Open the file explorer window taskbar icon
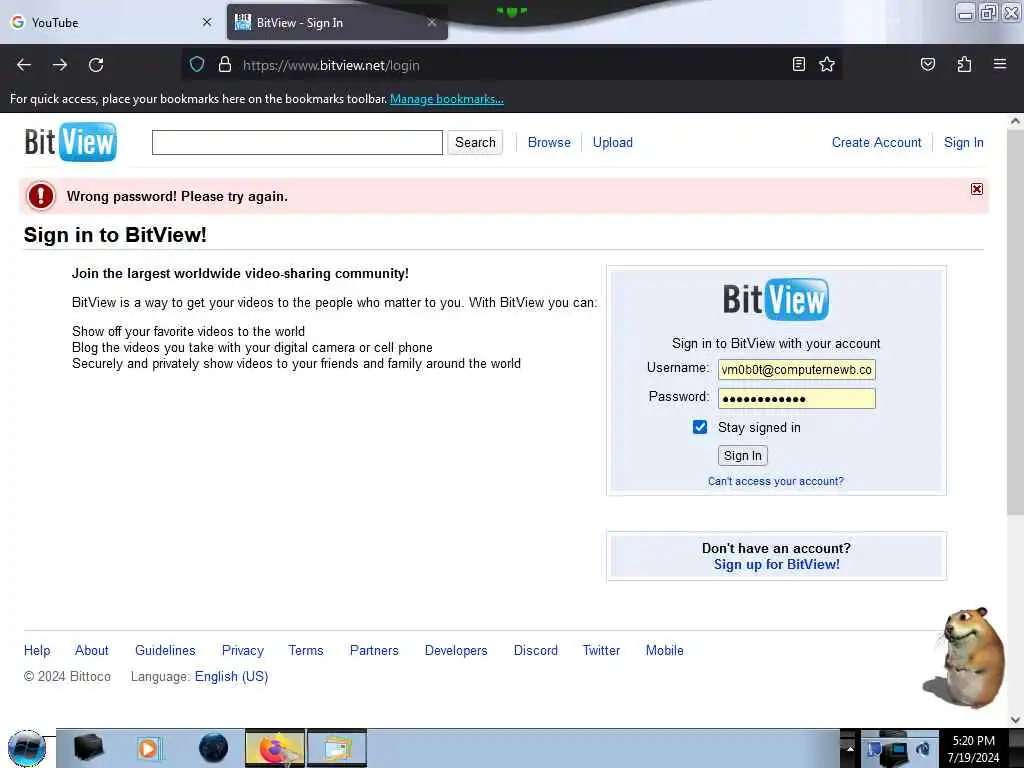 pos(337,748)
